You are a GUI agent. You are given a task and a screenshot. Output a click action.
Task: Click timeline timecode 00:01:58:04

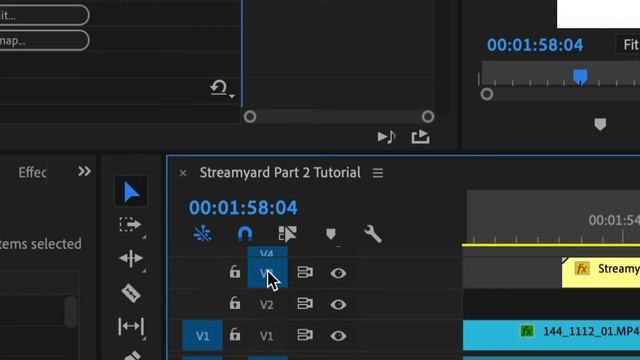click(x=243, y=208)
